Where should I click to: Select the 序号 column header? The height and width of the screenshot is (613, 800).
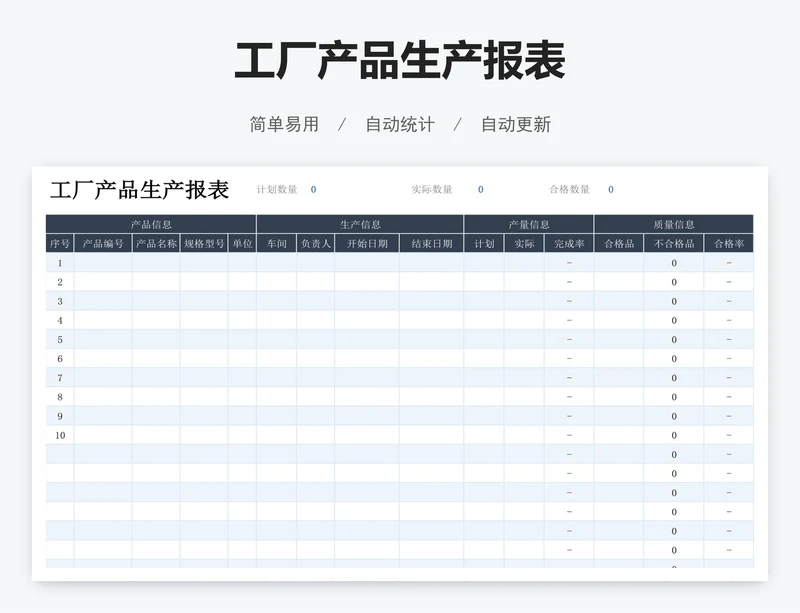60,243
